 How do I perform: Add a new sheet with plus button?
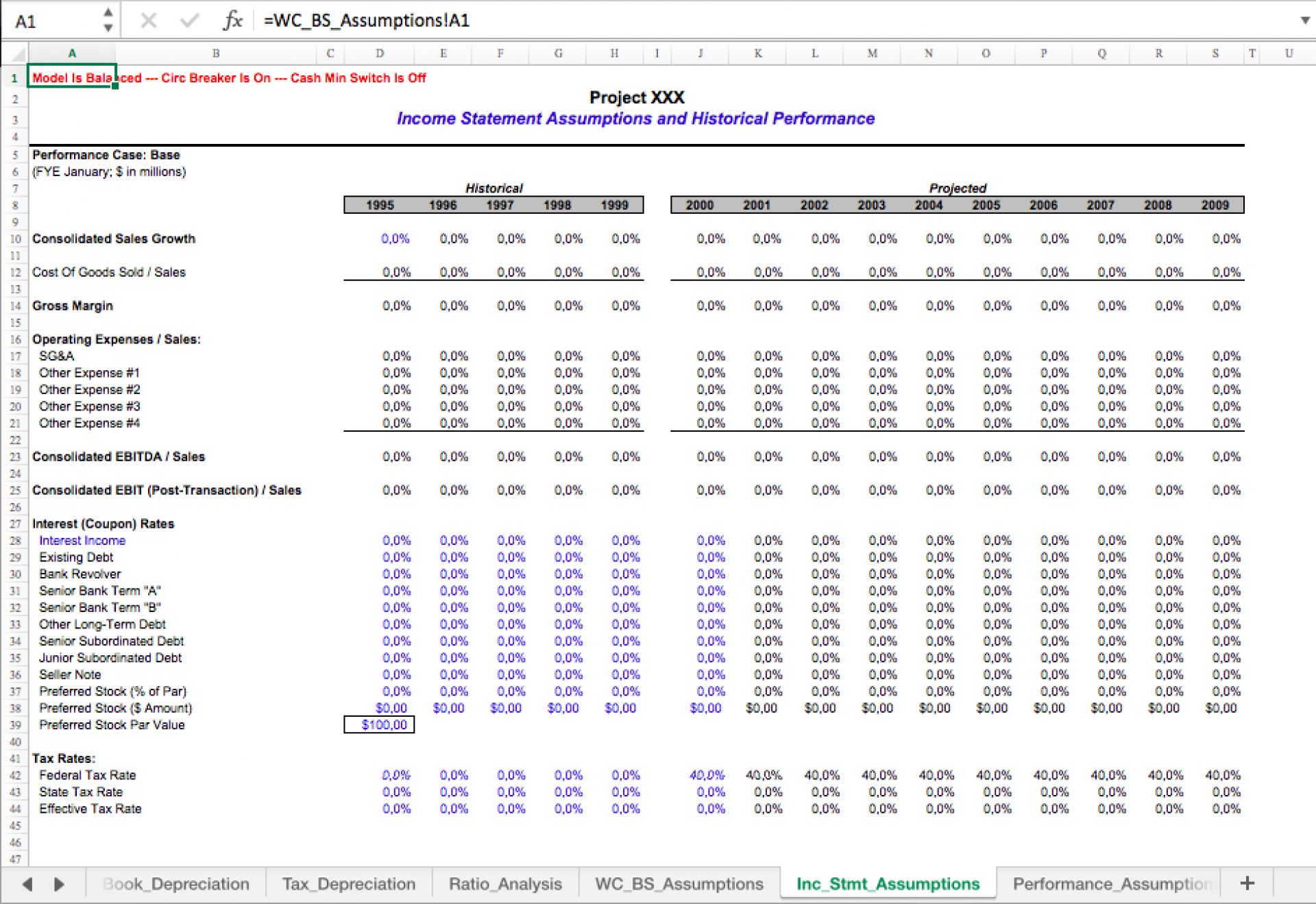click(1247, 883)
